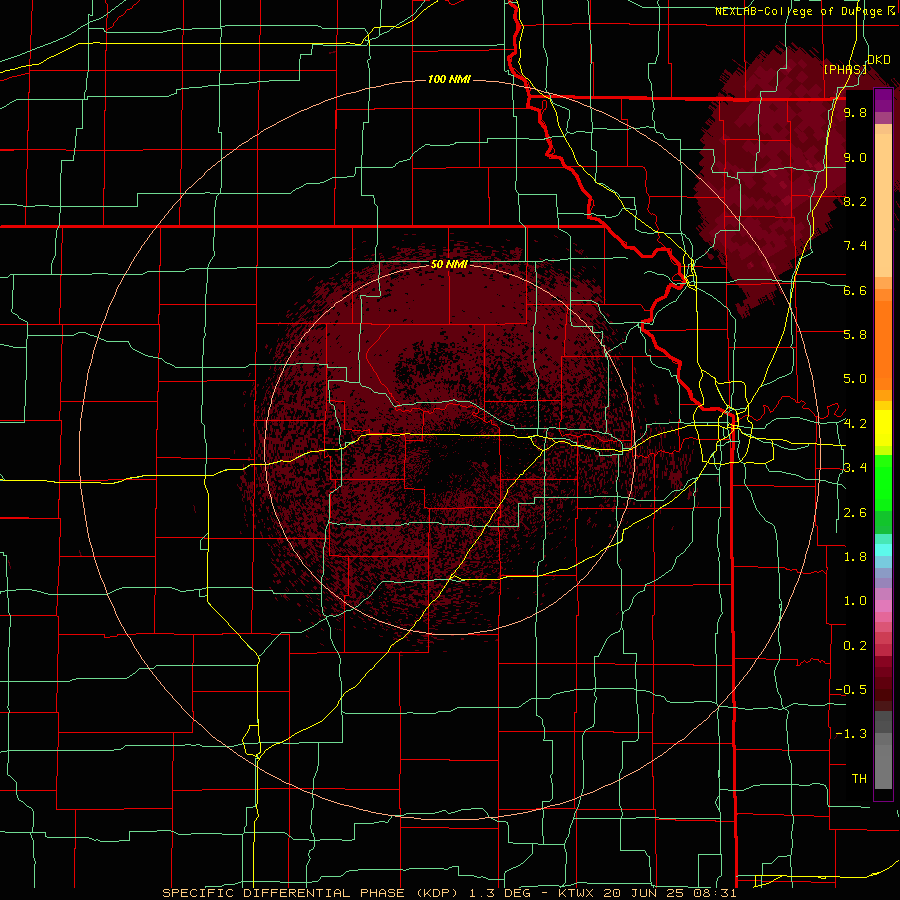Pick the cyan color bar segment
This screenshot has width=900, height=900.
(x=883, y=550)
